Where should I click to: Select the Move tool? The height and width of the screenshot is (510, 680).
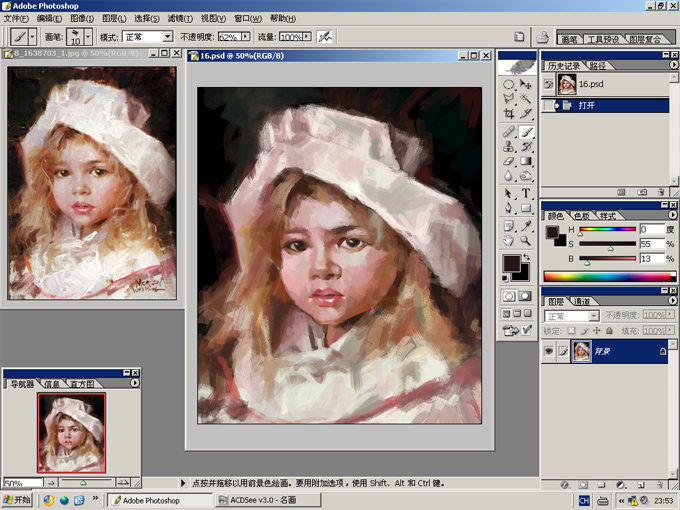[525, 85]
